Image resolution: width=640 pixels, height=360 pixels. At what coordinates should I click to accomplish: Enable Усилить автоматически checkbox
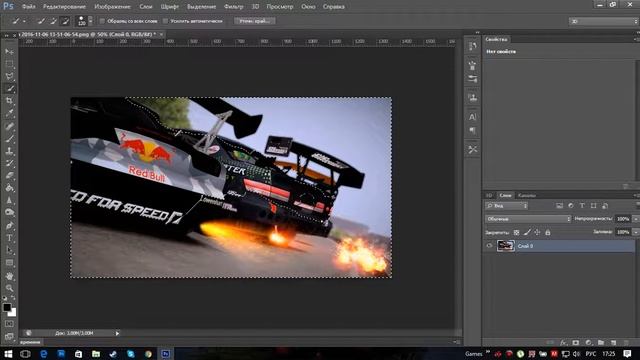tap(165, 21)
